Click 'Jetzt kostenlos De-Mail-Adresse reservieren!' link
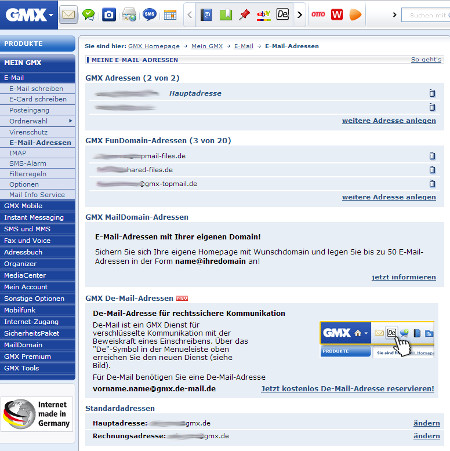Viewport: 450px width, 451px height. tap(348, 388)
